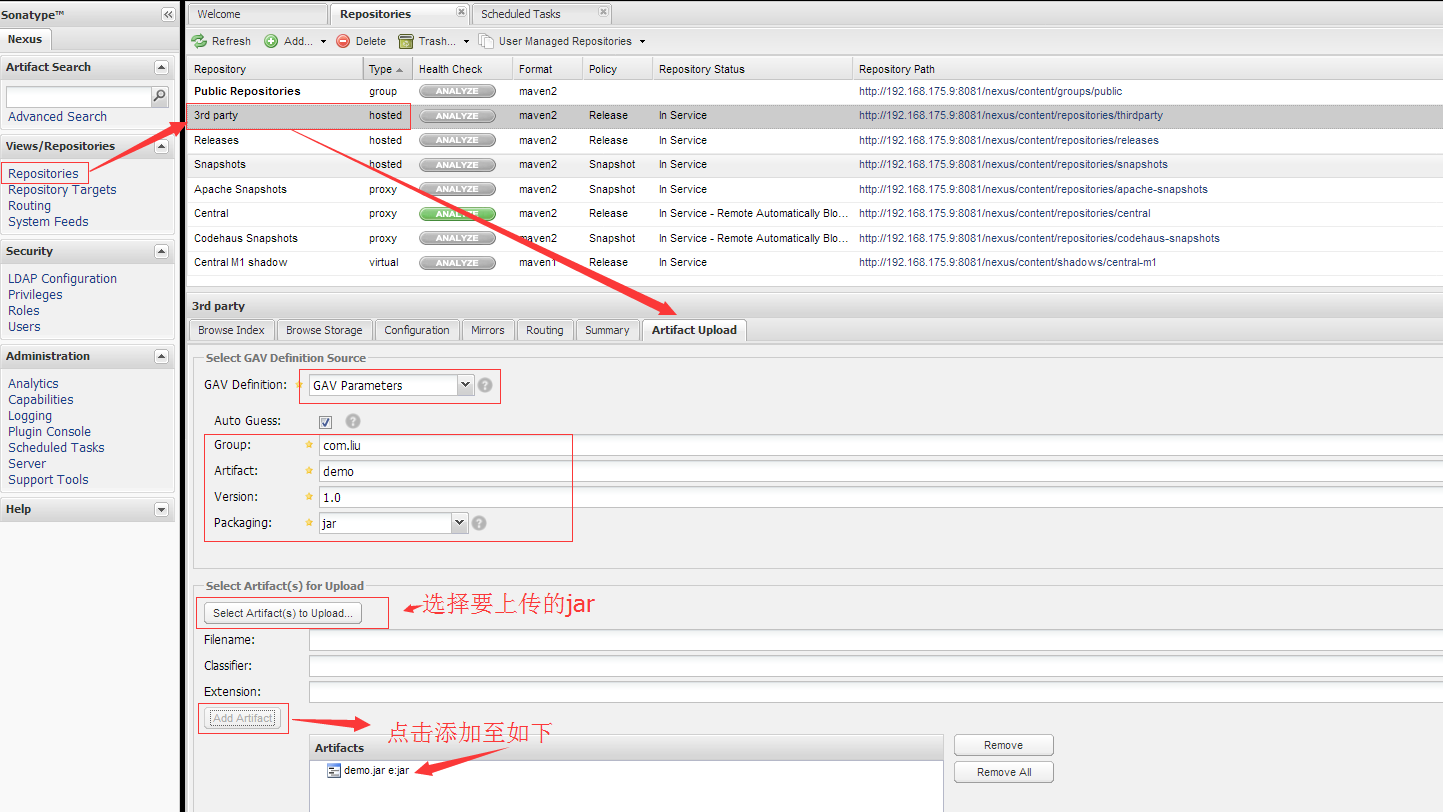1443x812 pixels.
Task: Open the Routing tab for 3rd party
Action: pyautogui.click(x=545, y=330)
